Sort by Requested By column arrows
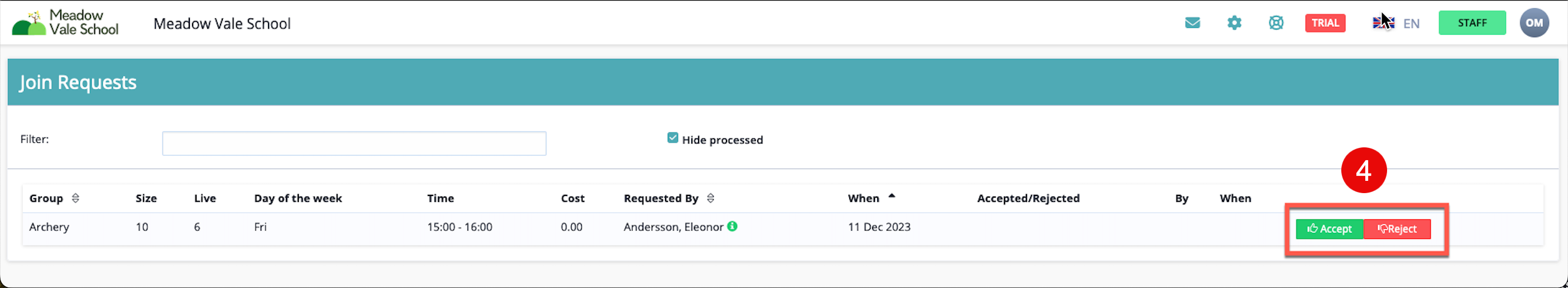1568x288 pixels. pyautogui.click(x=710, y=198)
